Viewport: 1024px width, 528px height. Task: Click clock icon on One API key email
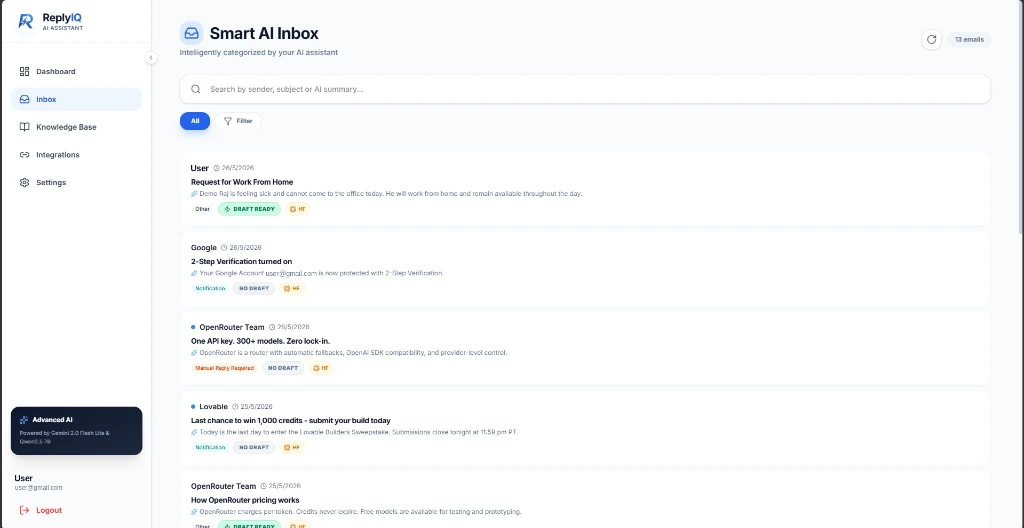pyautogui.click(x=272, y=327)
